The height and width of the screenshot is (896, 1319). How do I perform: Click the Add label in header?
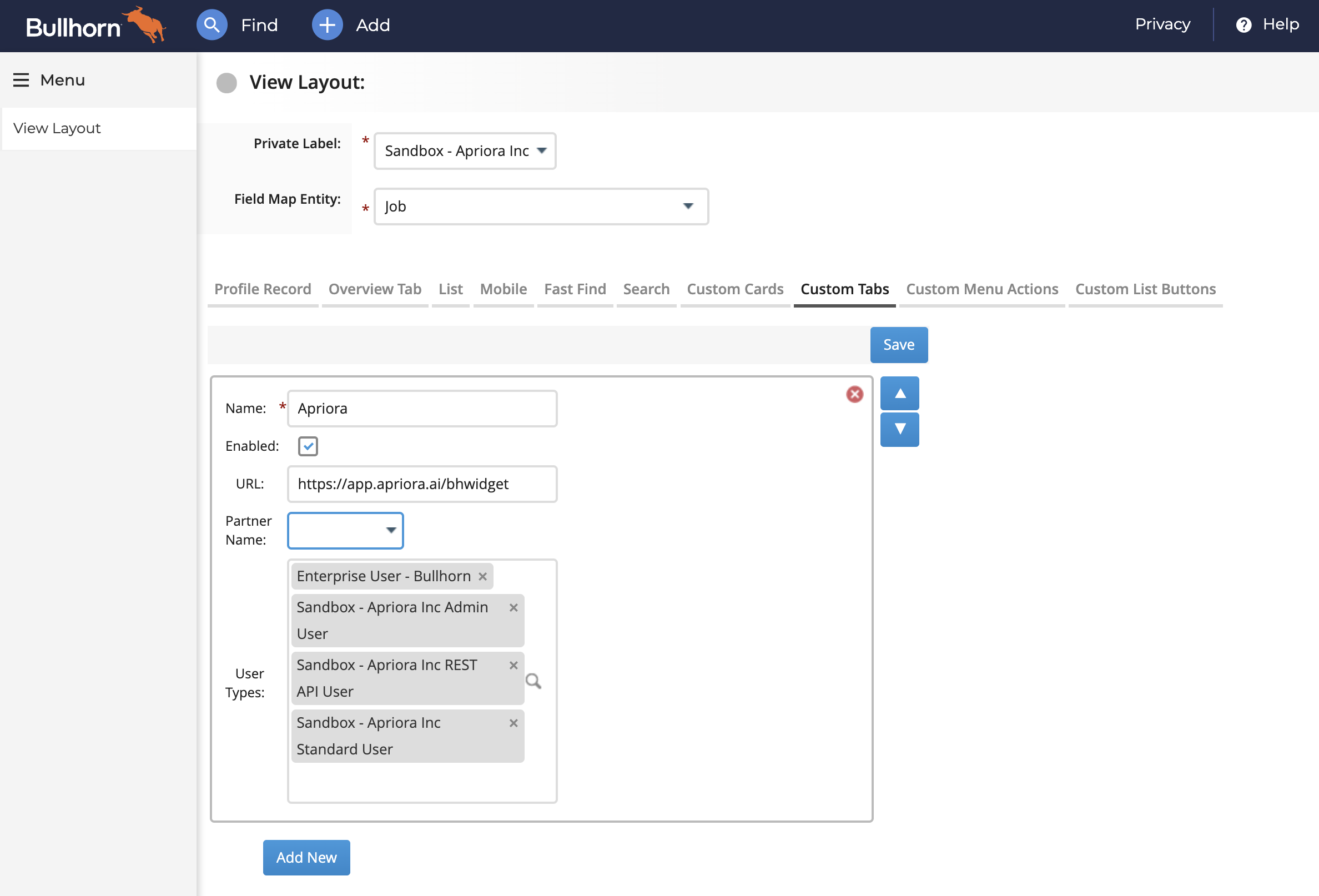tap(373, 26)
